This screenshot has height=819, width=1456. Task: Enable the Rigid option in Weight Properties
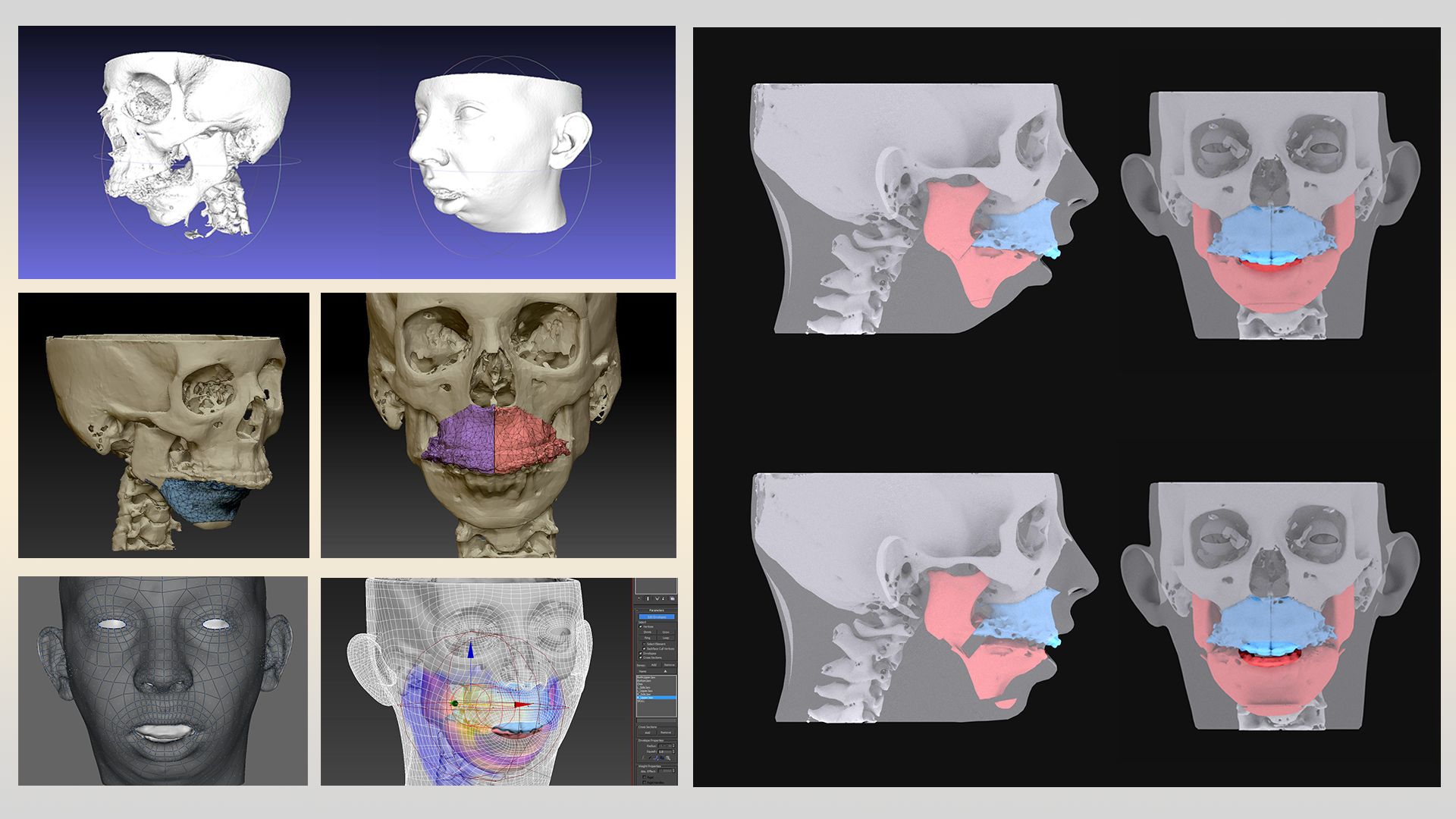pos(644,778)
